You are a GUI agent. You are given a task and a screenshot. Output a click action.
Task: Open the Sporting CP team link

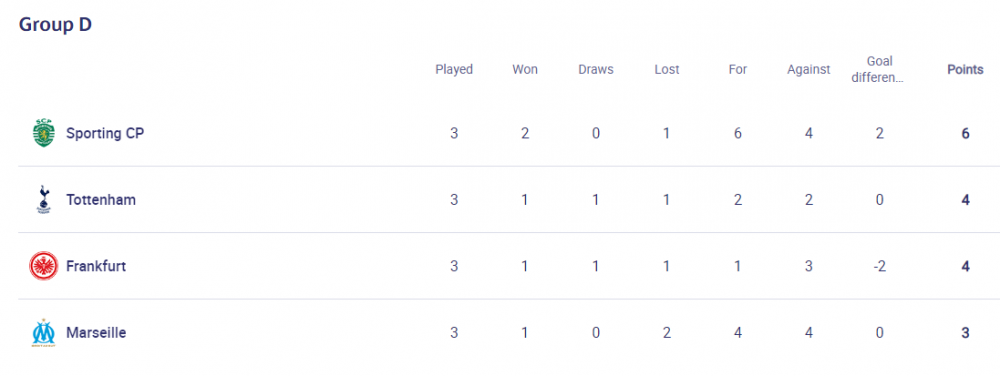tap(105, 134)
